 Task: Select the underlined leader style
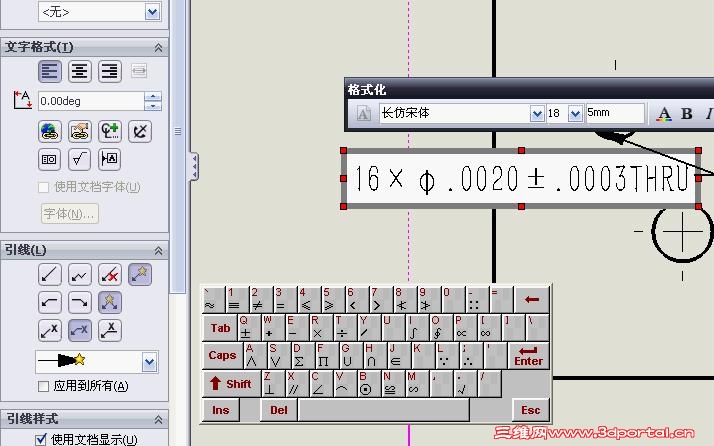point(110,330)
